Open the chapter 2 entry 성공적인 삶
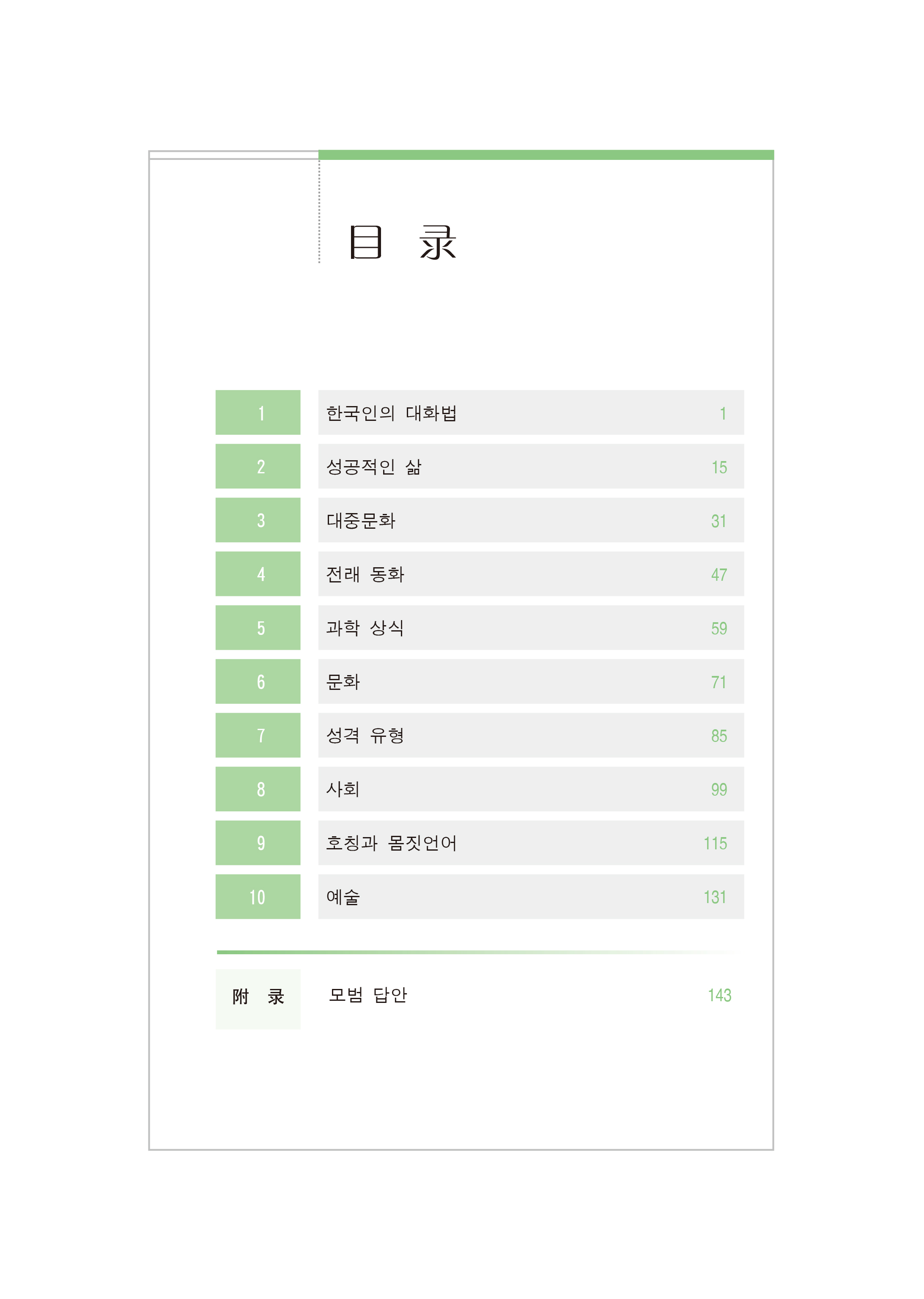 pyautogui.click(x=373, y=467)
